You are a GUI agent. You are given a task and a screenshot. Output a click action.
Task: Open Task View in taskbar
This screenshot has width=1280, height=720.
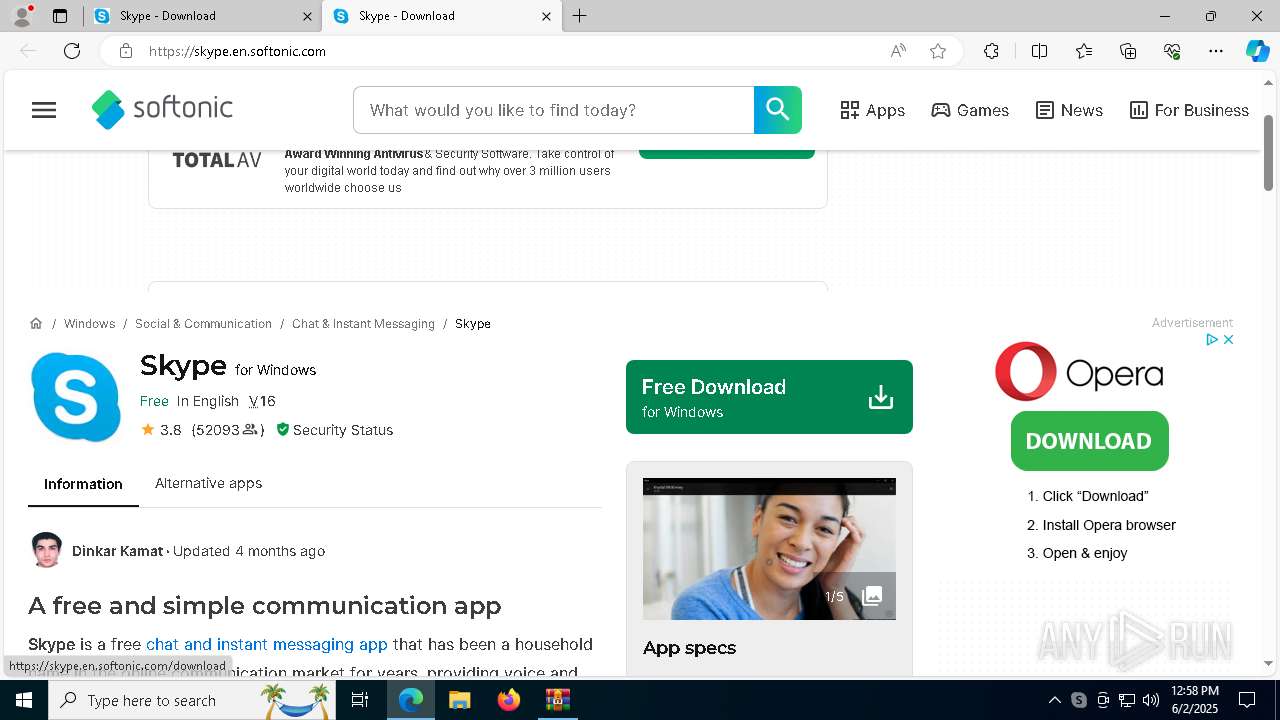[360, 700]
